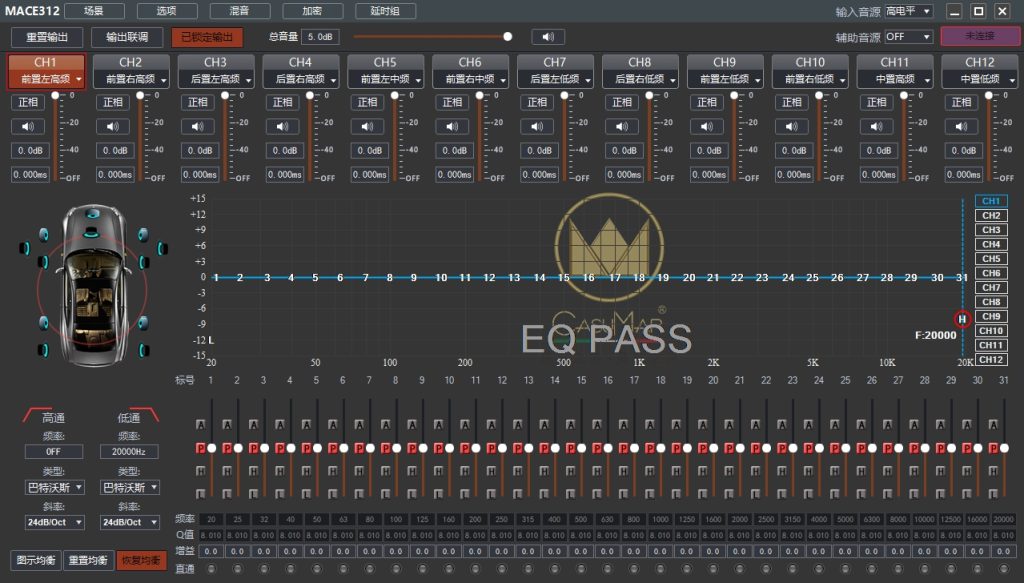Click the 总音量 master volume slider knob
Image resolution: width=1024 pixels, height=583 pixels.
507,37
